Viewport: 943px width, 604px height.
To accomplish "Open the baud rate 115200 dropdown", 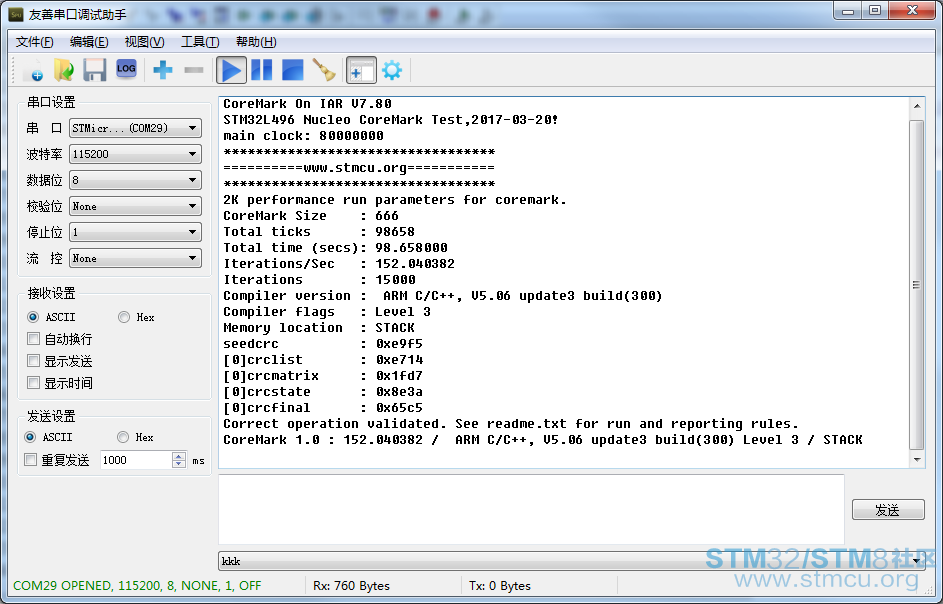I will 135,154.
